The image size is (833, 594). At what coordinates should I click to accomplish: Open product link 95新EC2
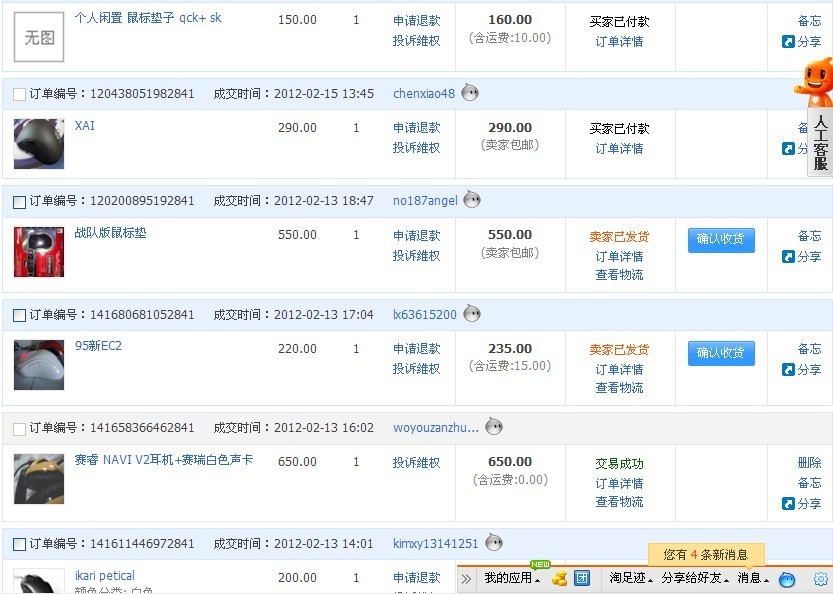click(98, 346)
